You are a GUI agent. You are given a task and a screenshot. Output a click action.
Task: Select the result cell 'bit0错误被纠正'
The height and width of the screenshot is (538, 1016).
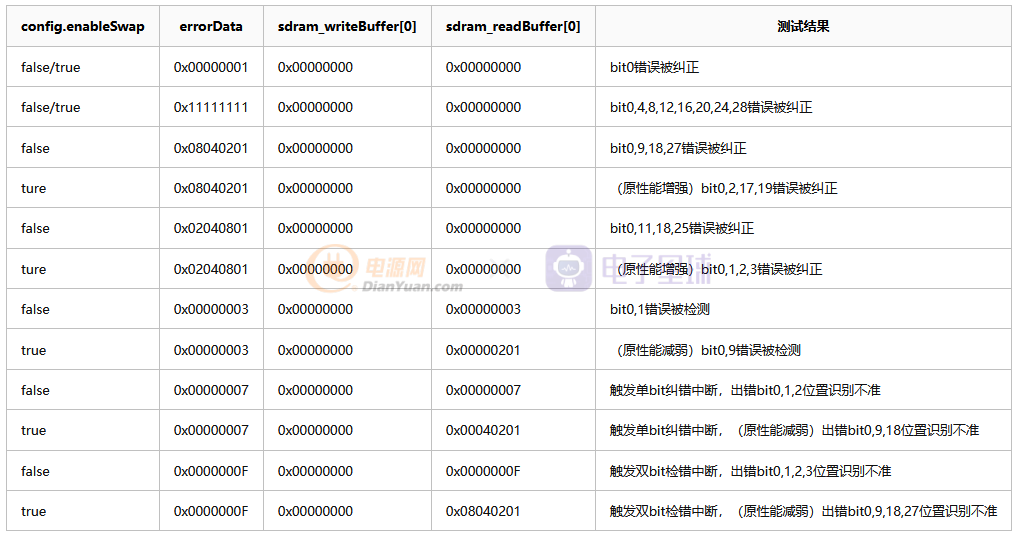(x=654, y=67)
